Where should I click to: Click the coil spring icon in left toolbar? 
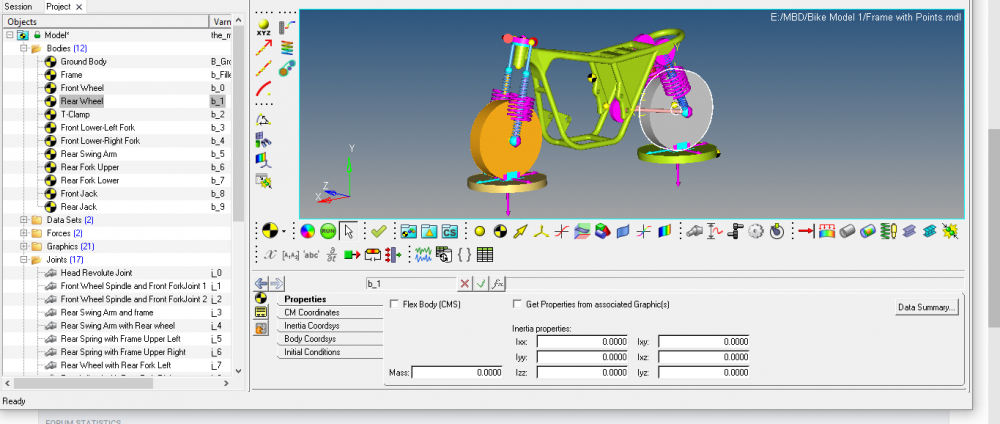point(287,48)
